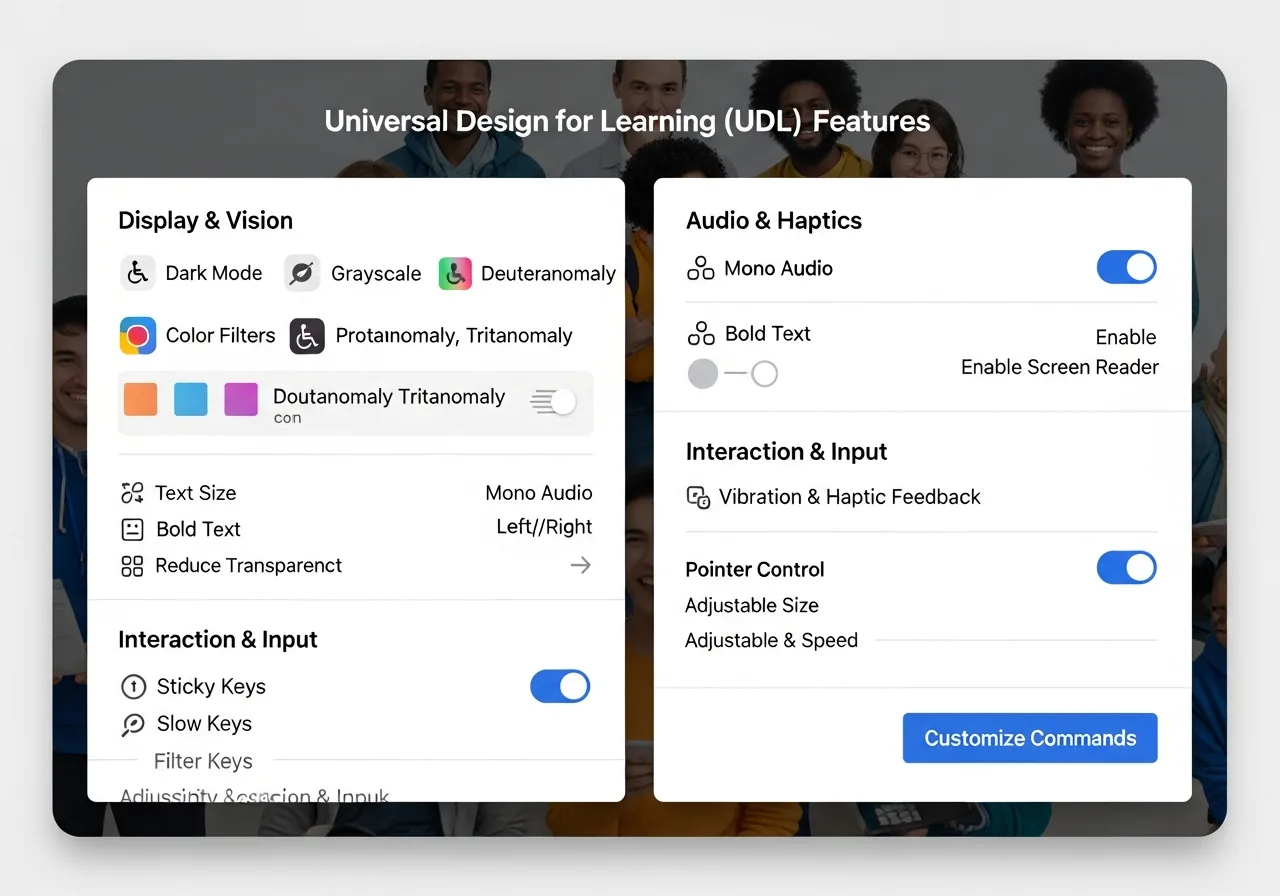Turn off the Sticky Keys switch
1280x896 pixels.
click(x=560, y=687)
